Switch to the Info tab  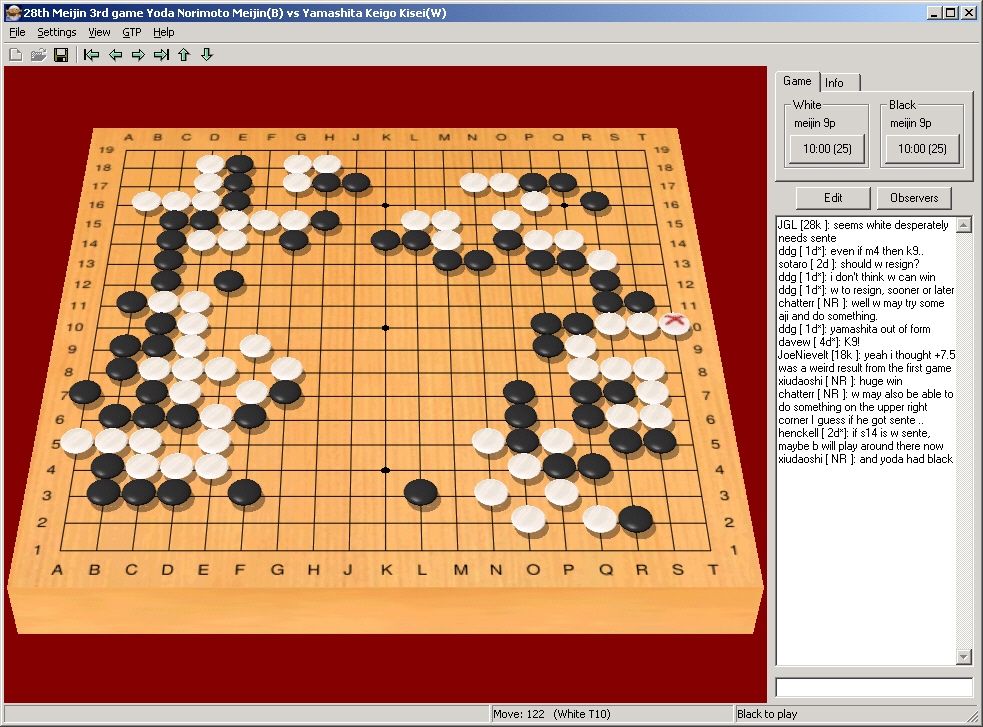834,83
